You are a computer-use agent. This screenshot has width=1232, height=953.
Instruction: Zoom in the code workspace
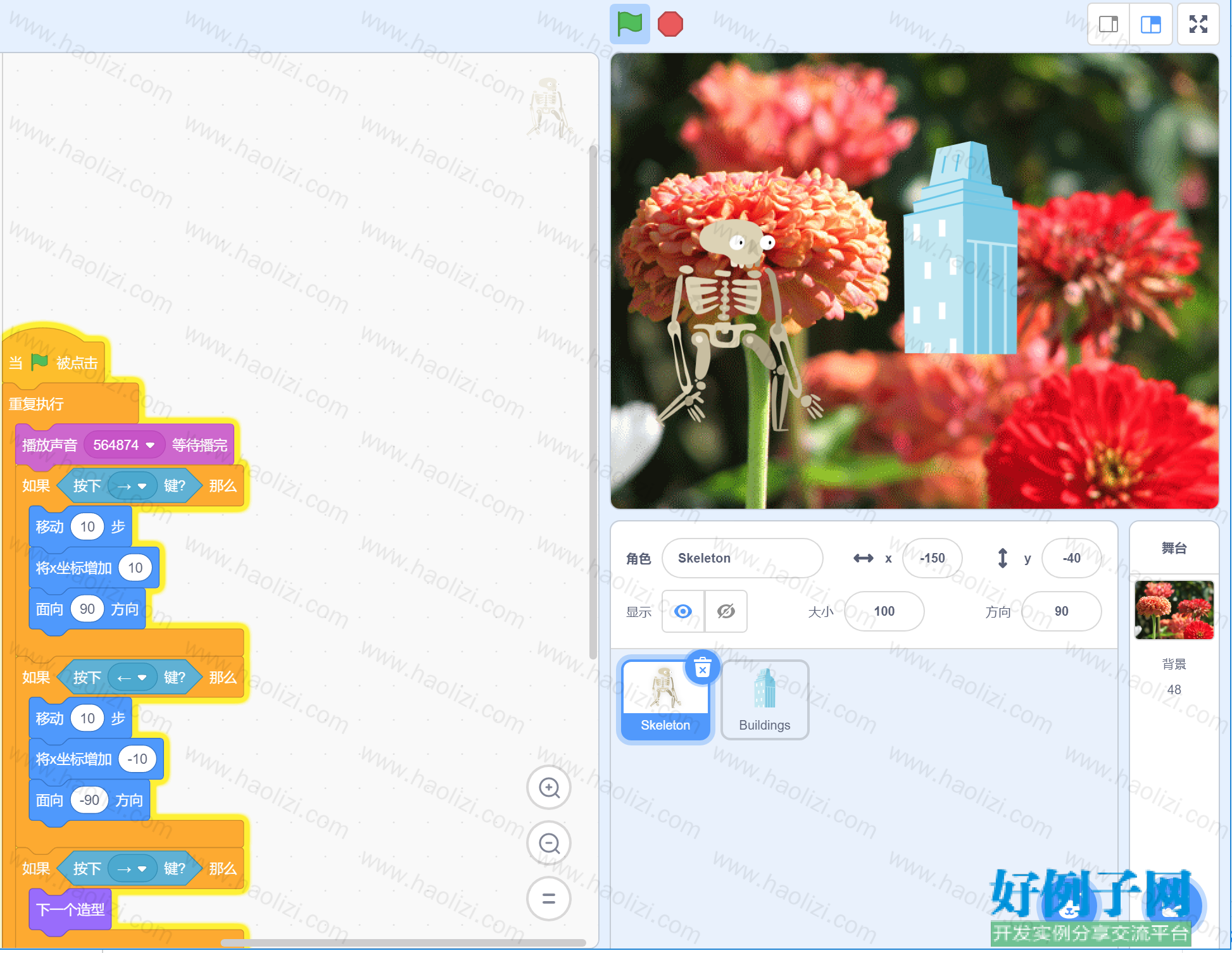[x=549, y=787]
